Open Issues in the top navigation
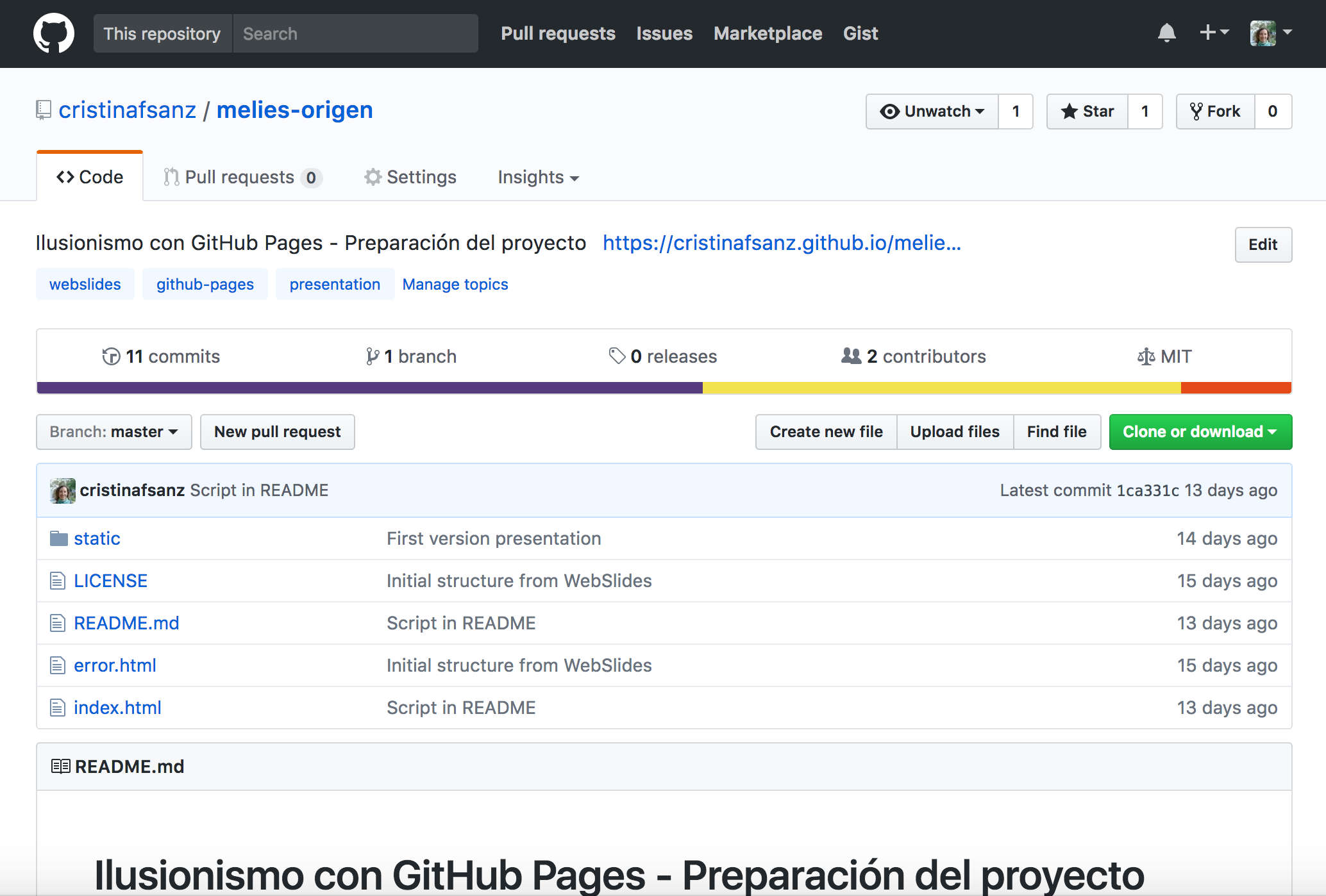 (x=664, y=33)
